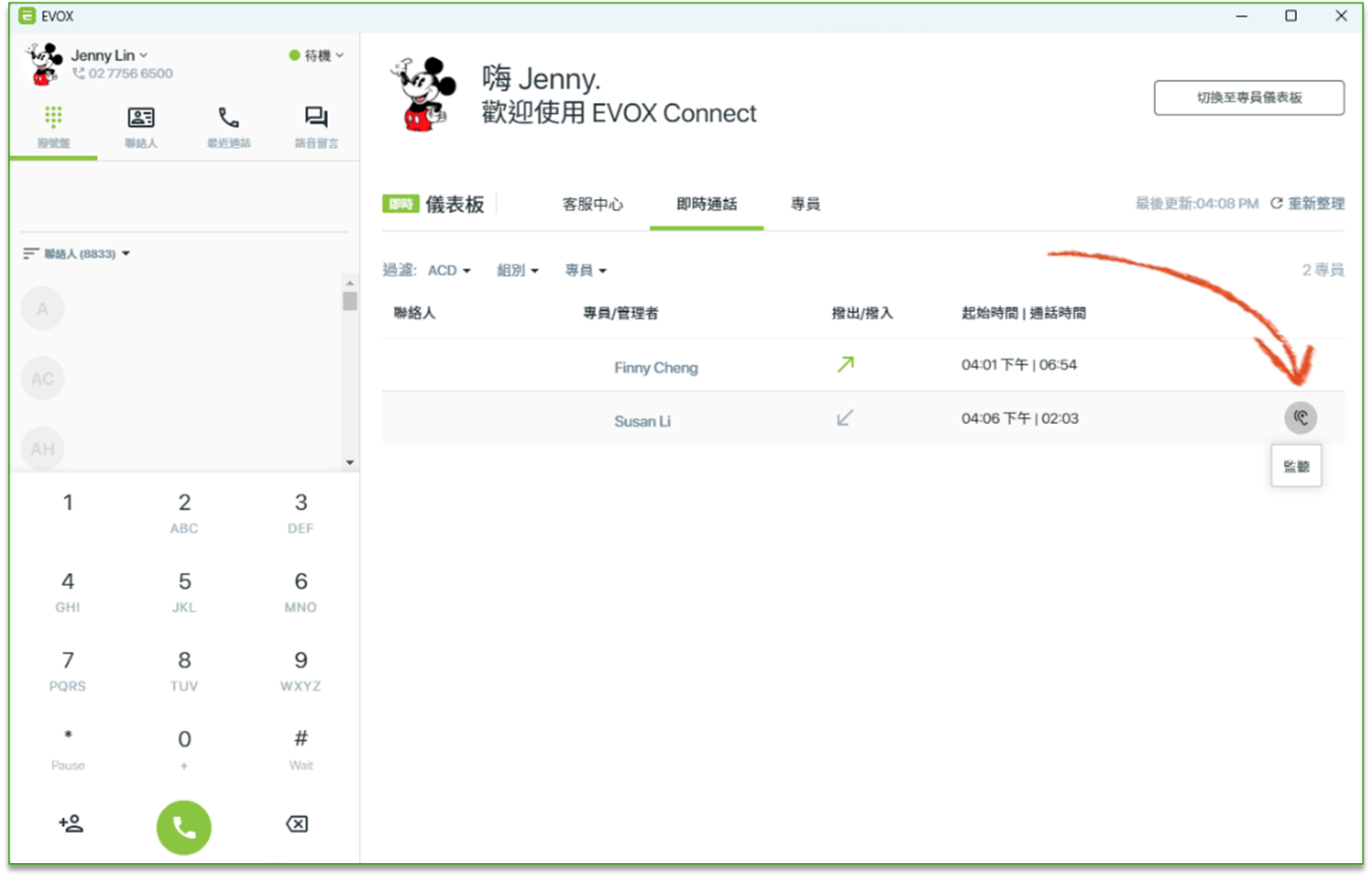Dial digit 0 on keypad

184,750
